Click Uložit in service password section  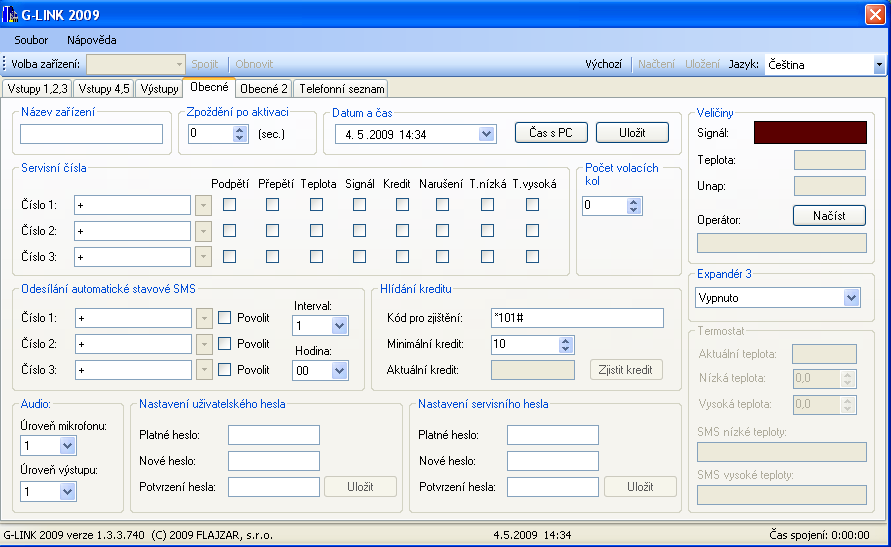pos(640,487)
